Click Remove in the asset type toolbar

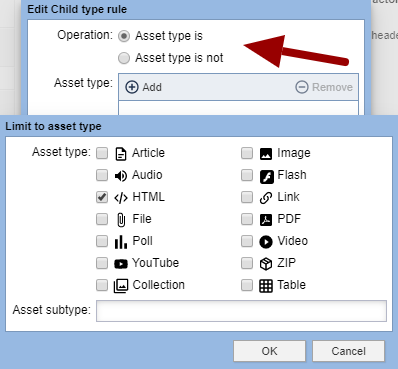pyautogui.click(x=324, y=87)
